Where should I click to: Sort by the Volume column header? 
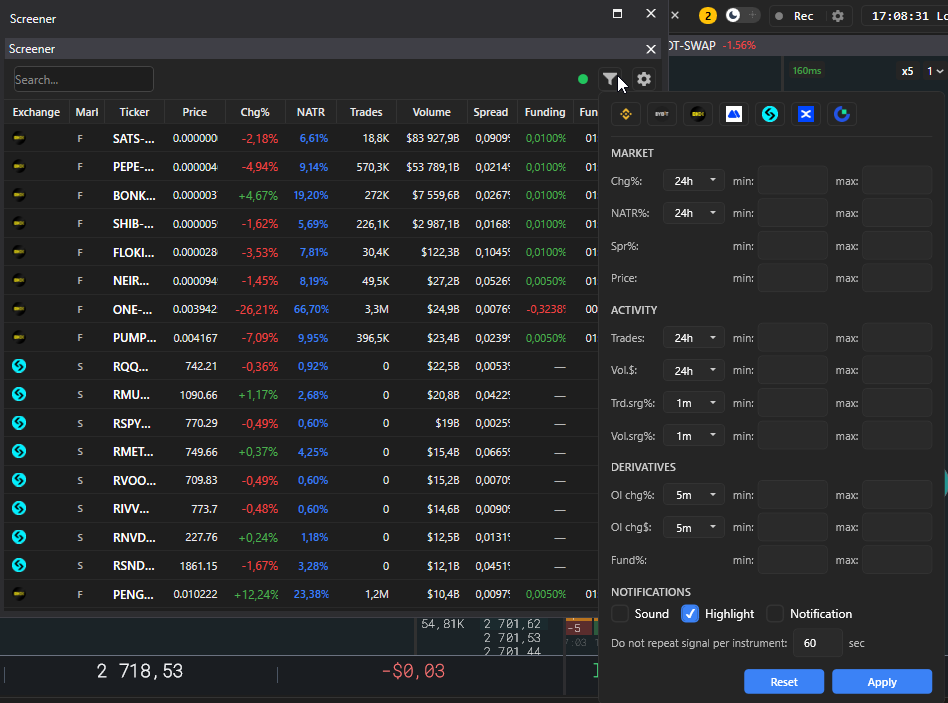click(432, 112)
